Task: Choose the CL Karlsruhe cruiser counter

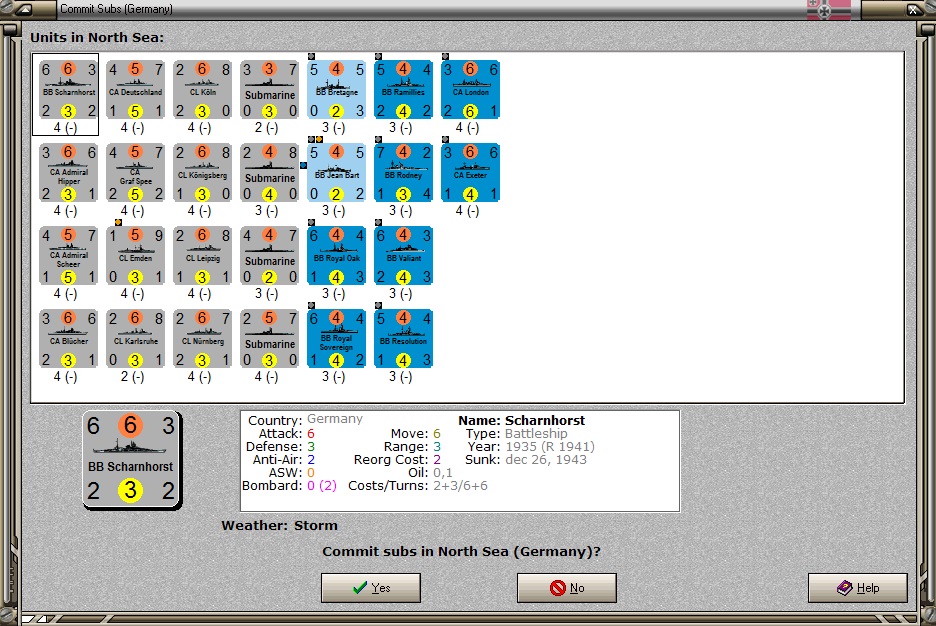Action: click(x=136, y=338)
